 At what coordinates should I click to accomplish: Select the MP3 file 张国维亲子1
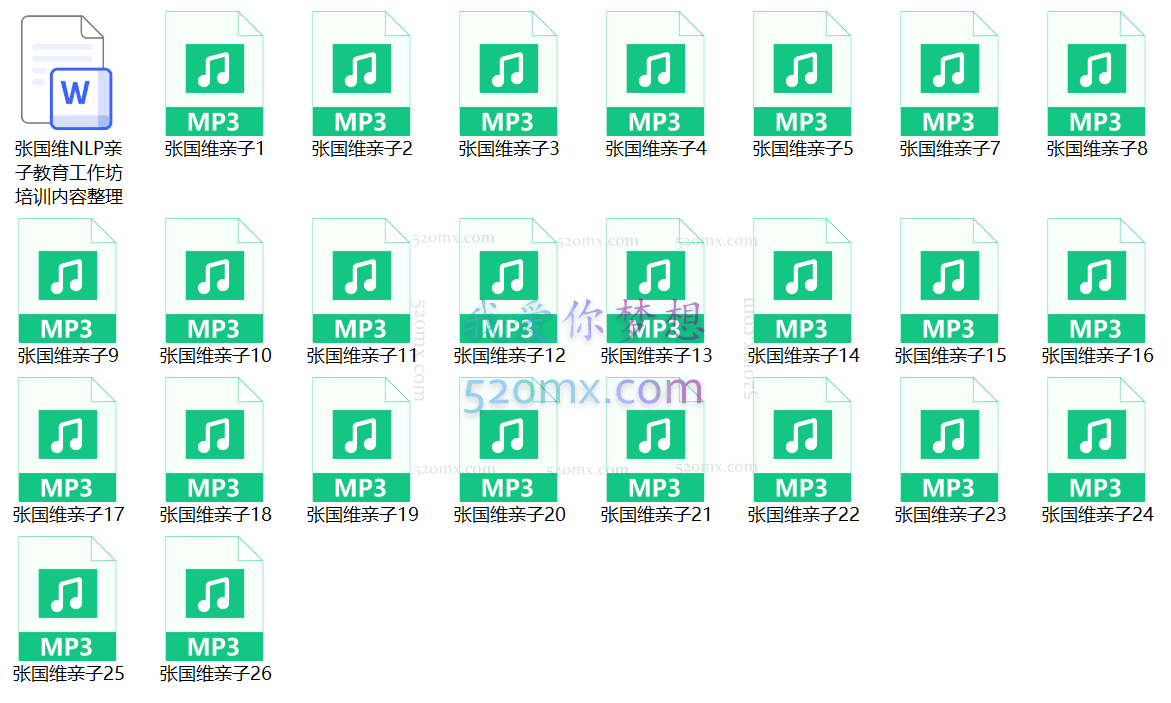[x=214, y=72]
